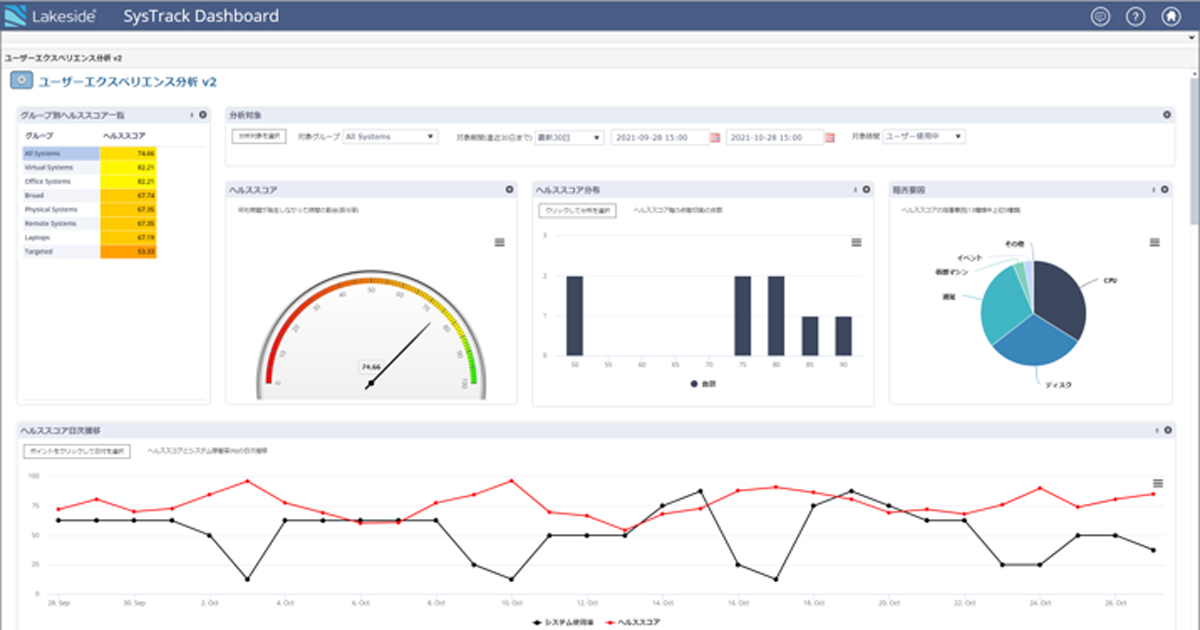
Task: Go to home via the house icon
Action: coord(1169,16)
